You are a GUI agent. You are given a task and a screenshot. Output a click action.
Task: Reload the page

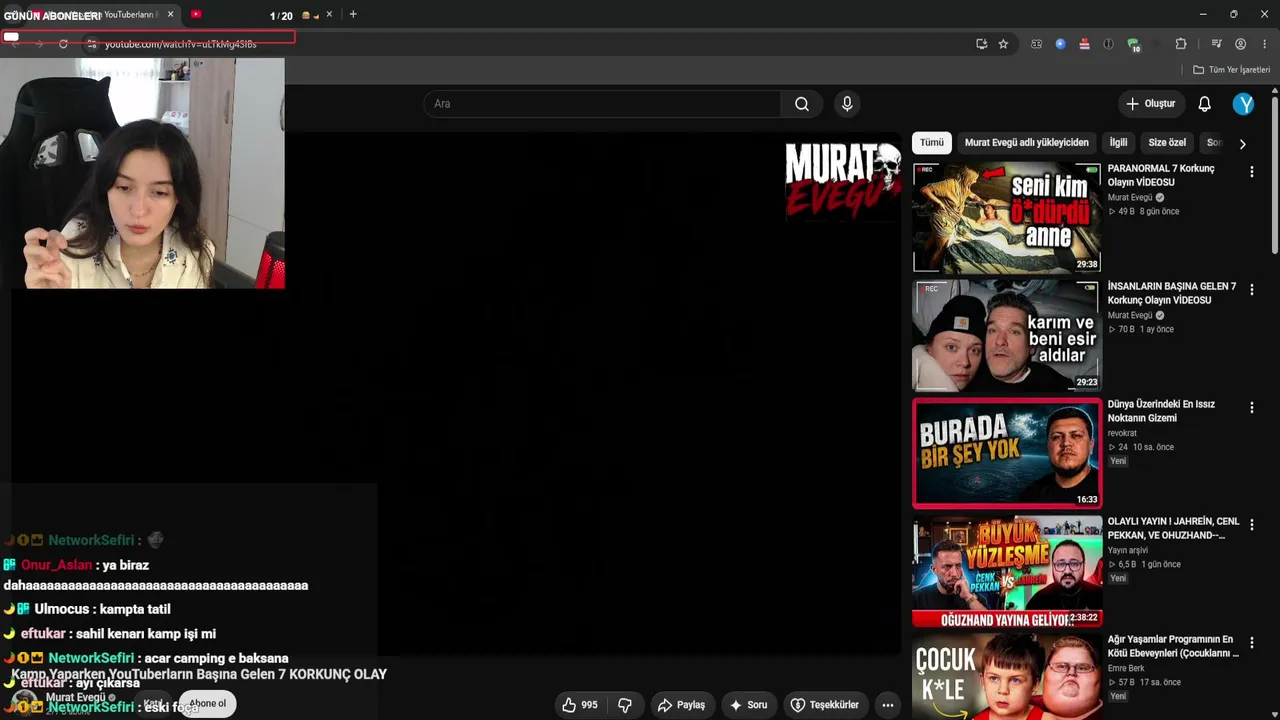(63, 44)
